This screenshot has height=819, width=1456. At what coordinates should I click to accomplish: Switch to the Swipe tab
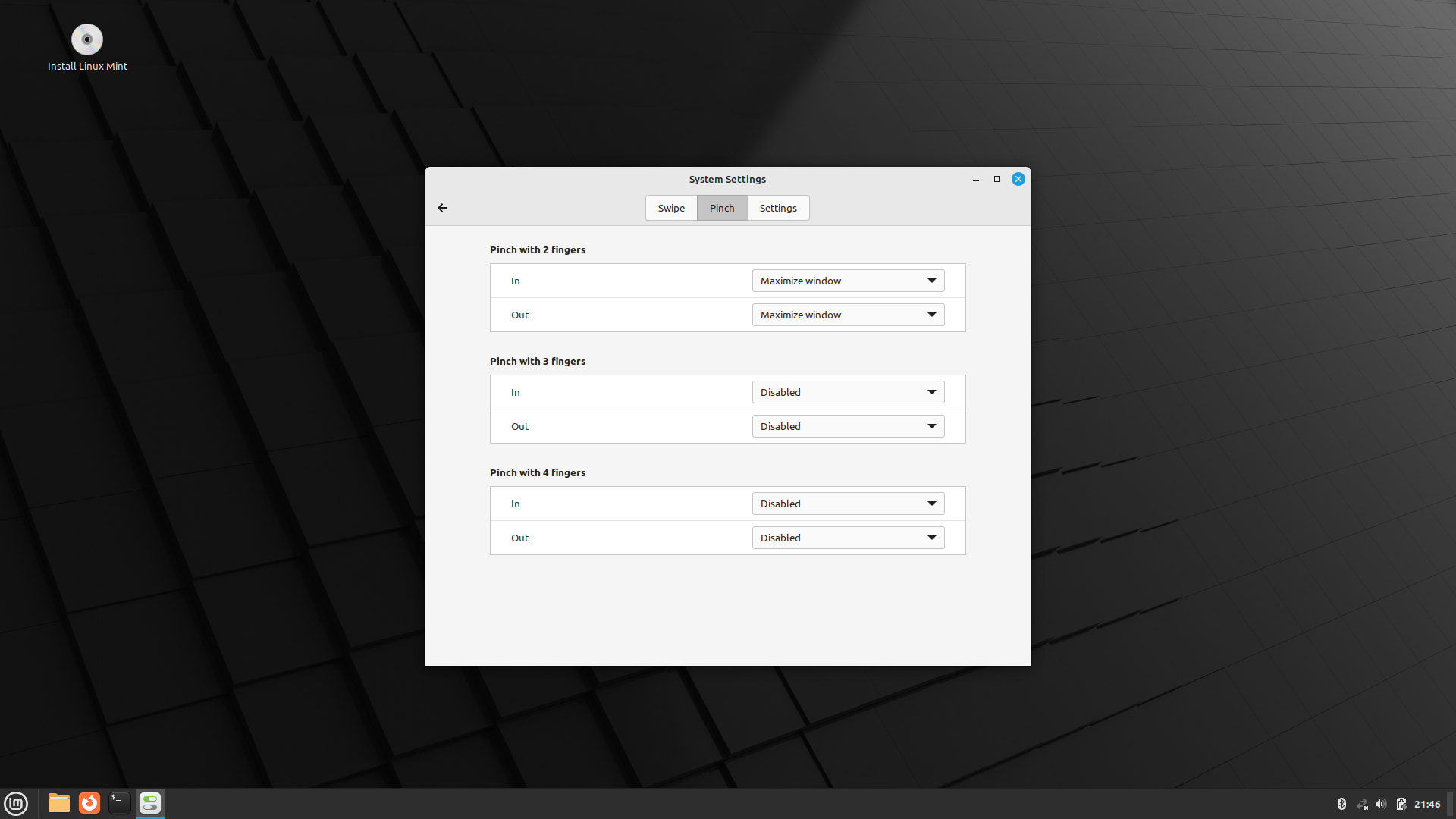pos(671,208)
